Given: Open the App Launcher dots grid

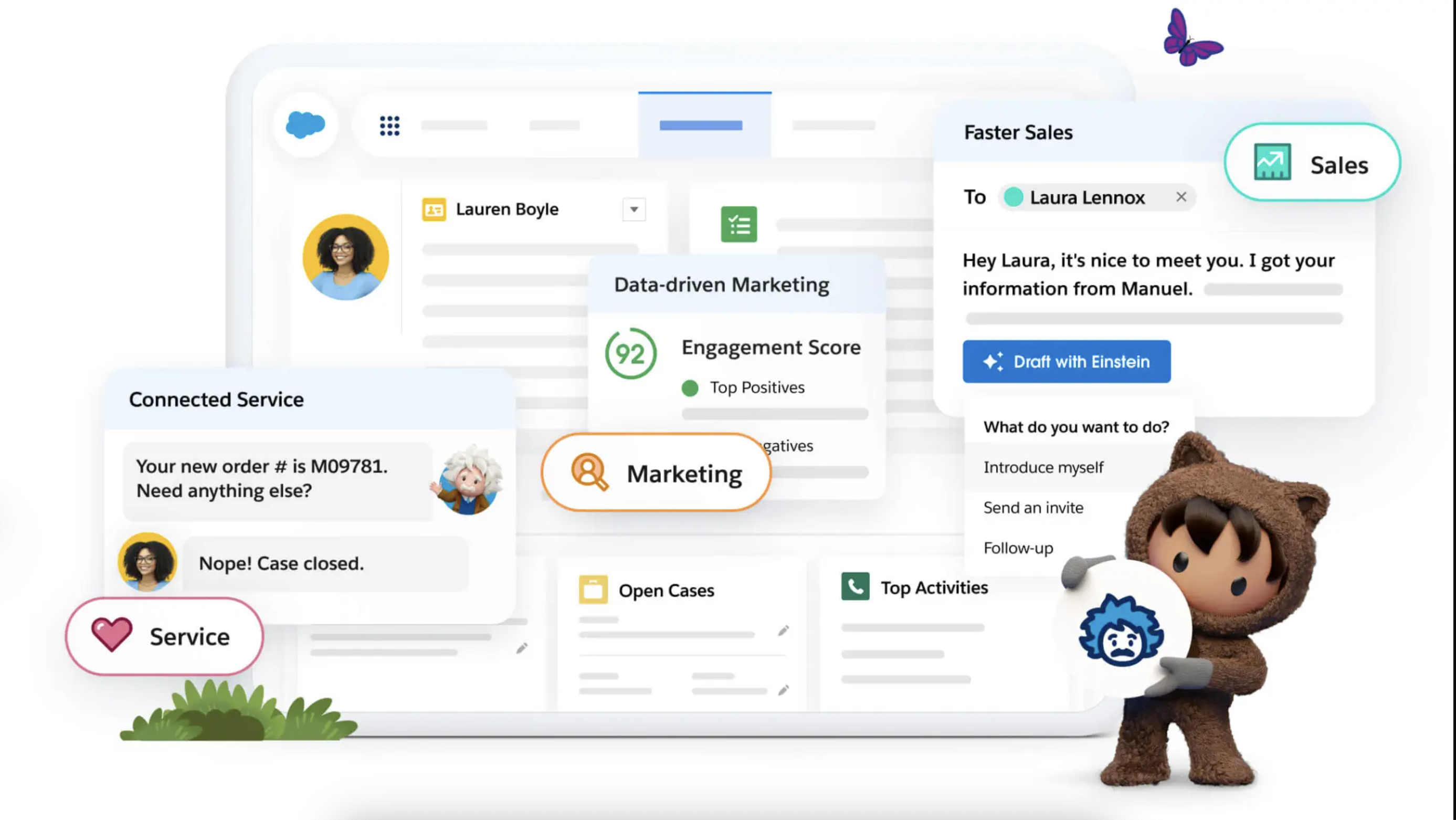Looking at the screenshot, I should pyautogui.click(x=389, y=125).
